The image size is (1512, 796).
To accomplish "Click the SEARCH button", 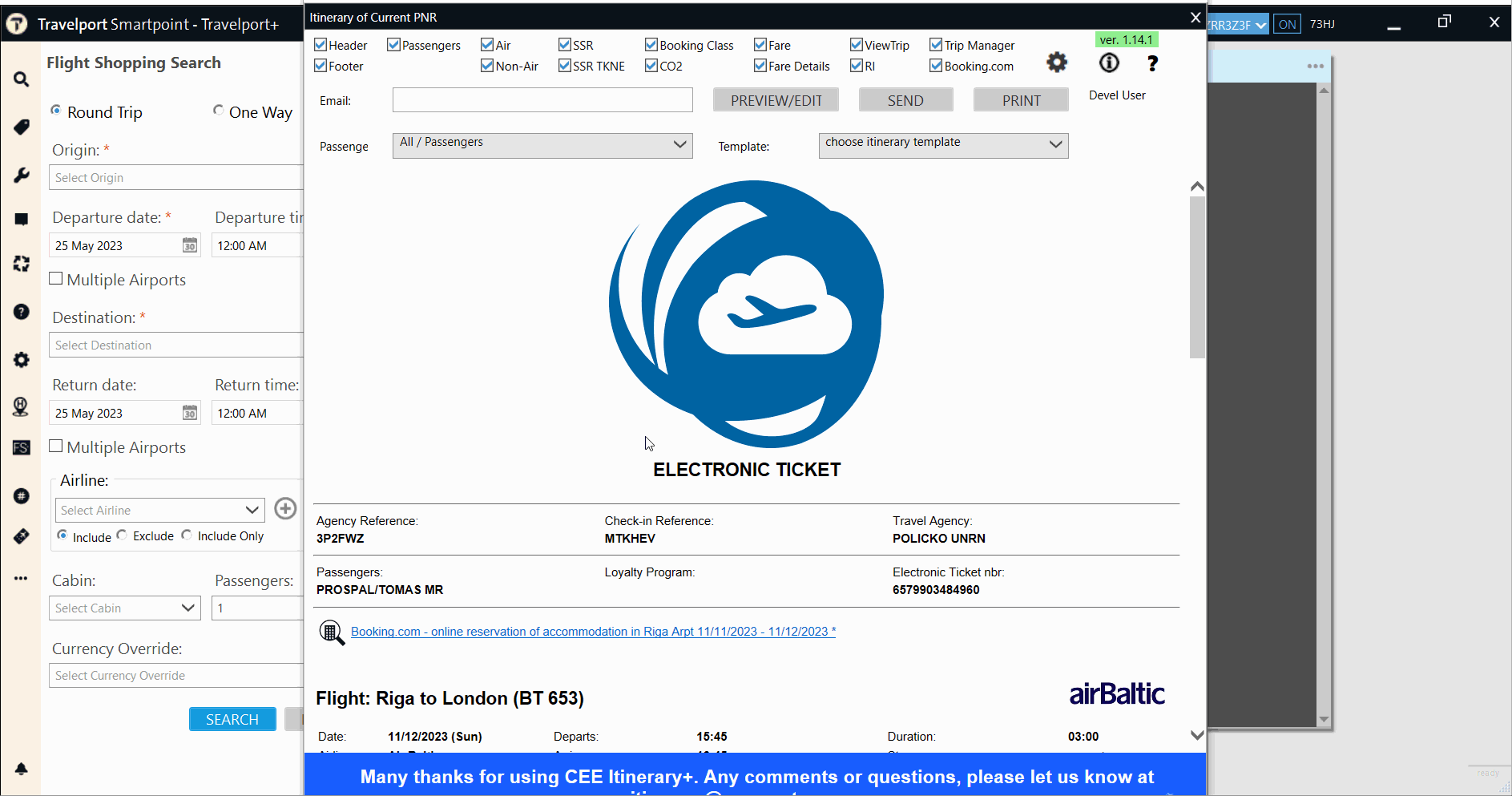I will pyautogui.click(x=232, y=719).
